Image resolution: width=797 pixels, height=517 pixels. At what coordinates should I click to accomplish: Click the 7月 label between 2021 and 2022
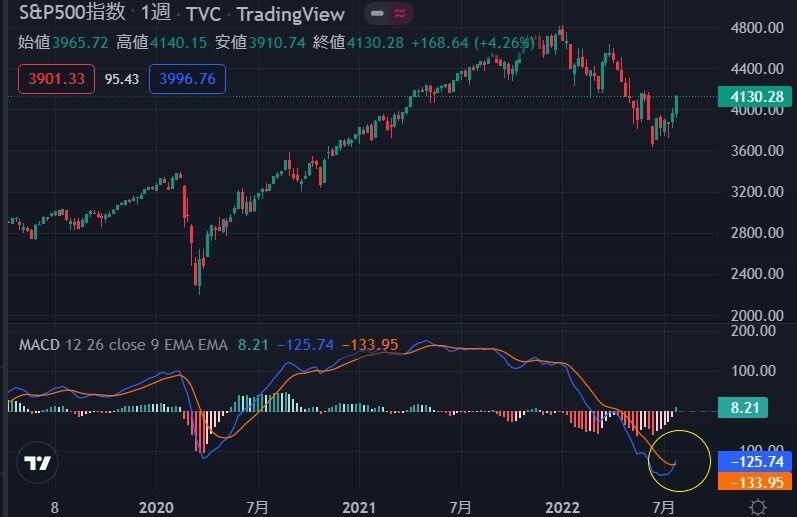(460, 507)
